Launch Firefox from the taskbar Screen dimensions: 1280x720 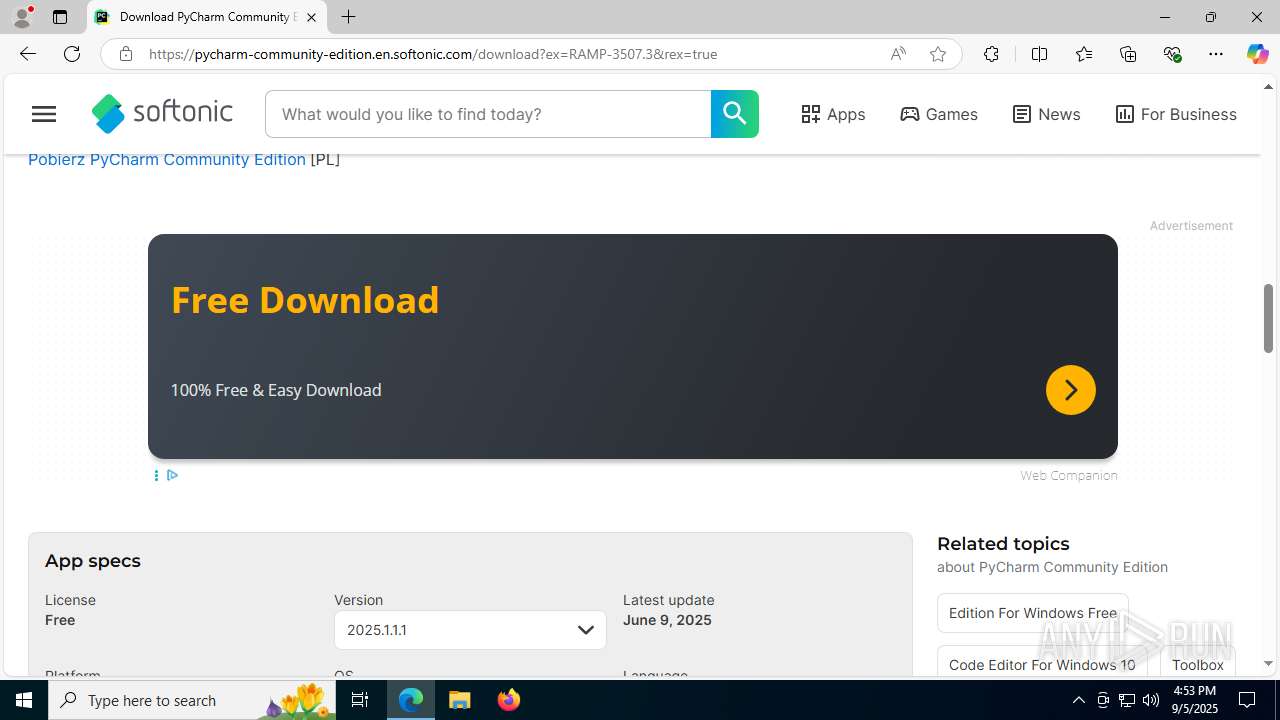click(x=508, y=700)
